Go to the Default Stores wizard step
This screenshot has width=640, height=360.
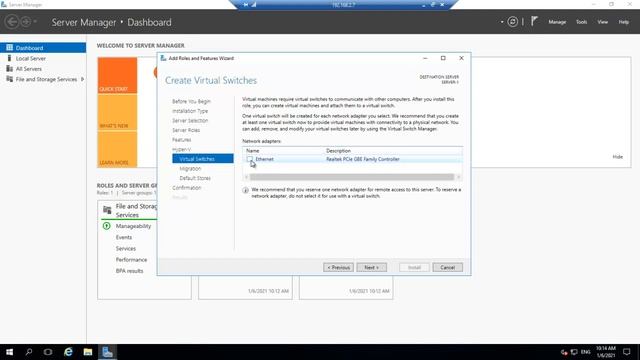click(x=195, y=178)
